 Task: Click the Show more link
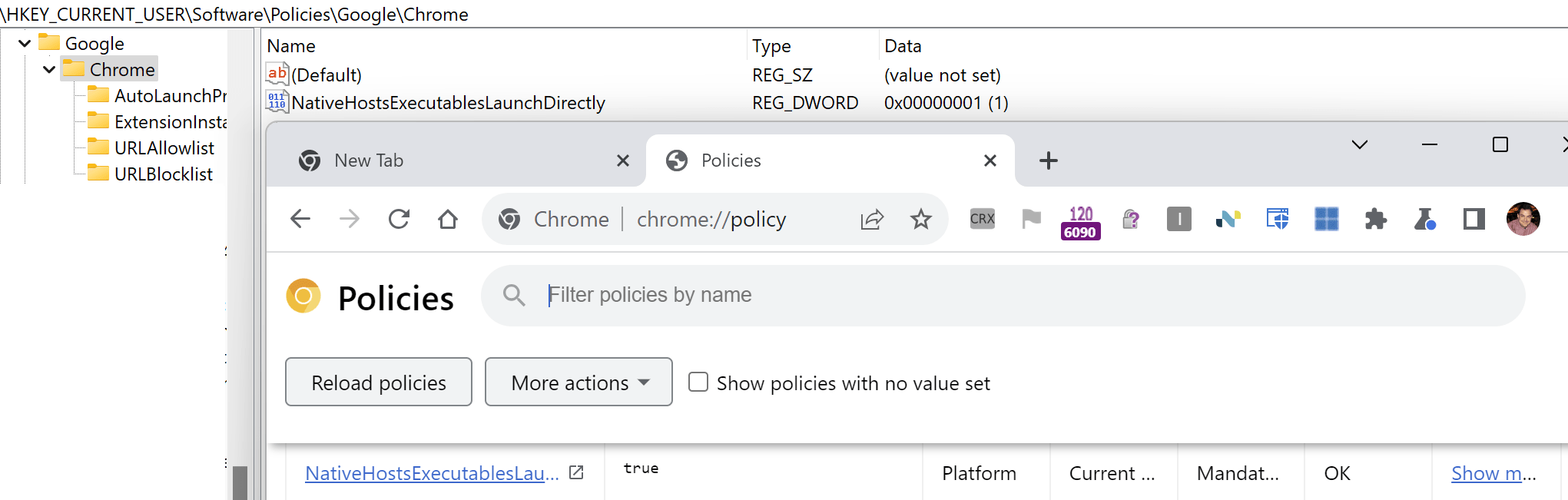(1493, 473)
